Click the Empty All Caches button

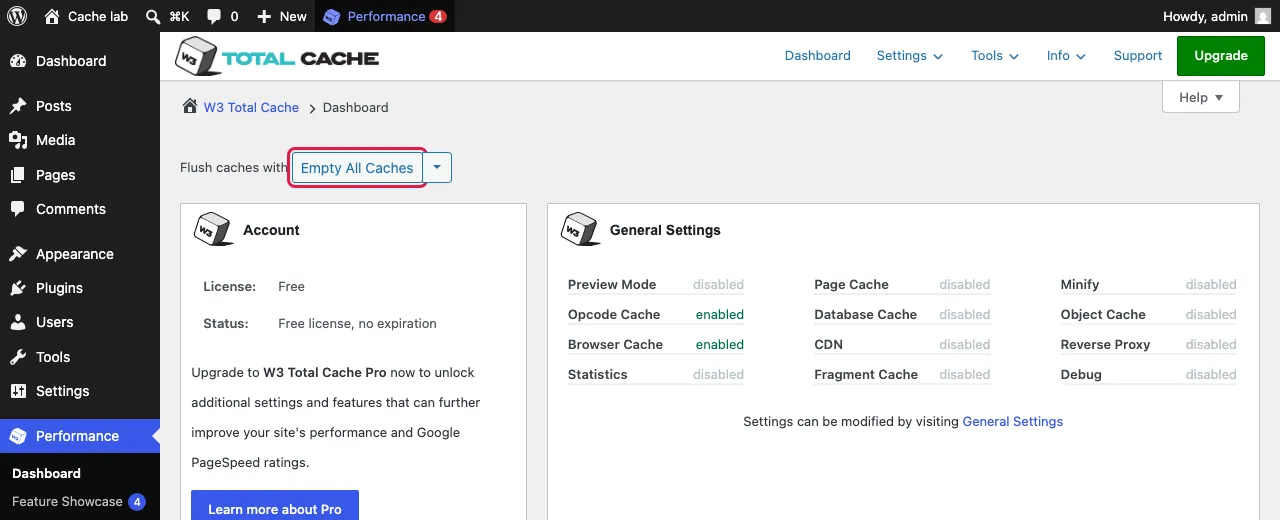pyautogui.click(x=357, y=168)
